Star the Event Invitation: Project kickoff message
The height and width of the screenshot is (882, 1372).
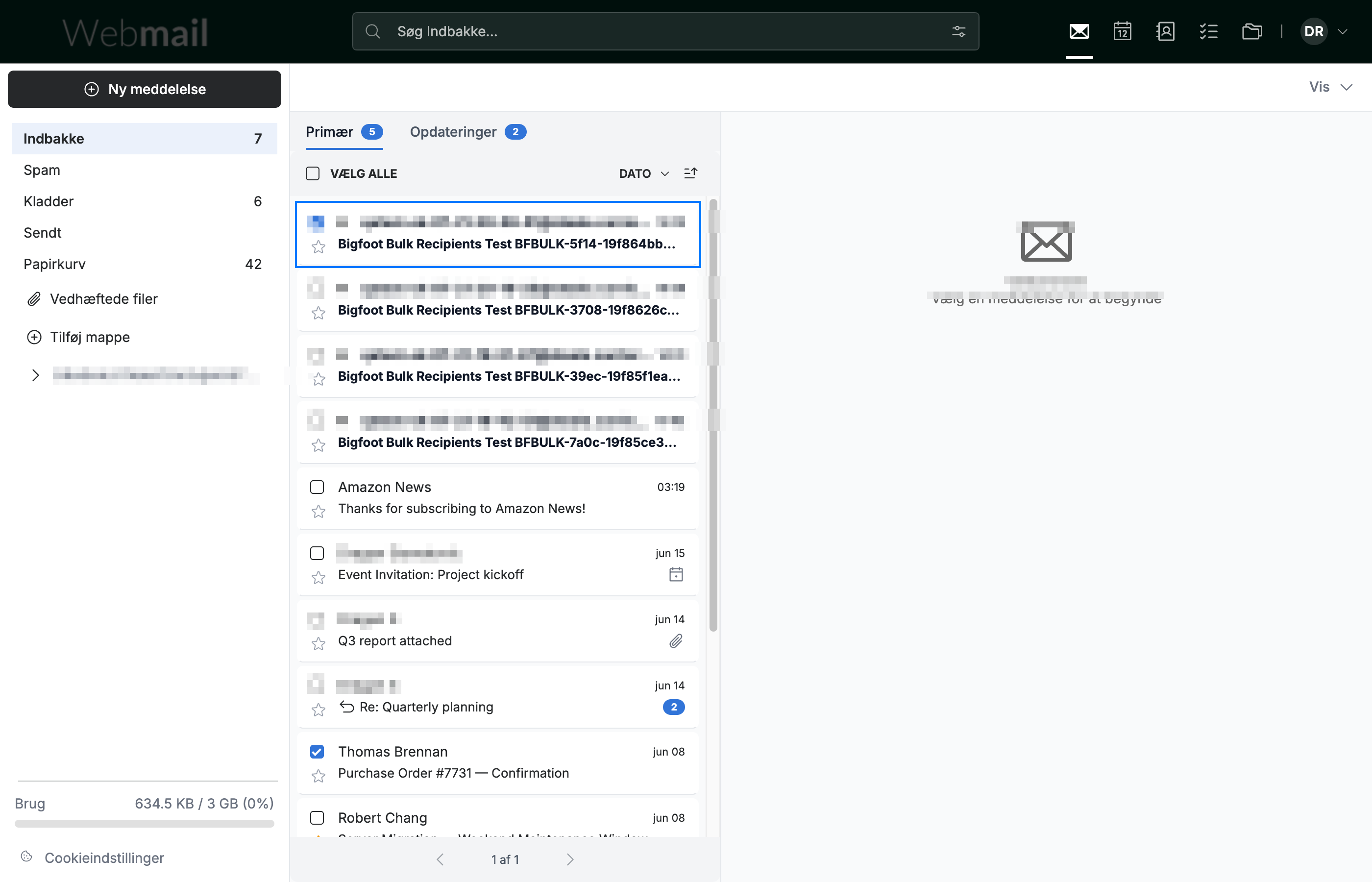point(318,577)
